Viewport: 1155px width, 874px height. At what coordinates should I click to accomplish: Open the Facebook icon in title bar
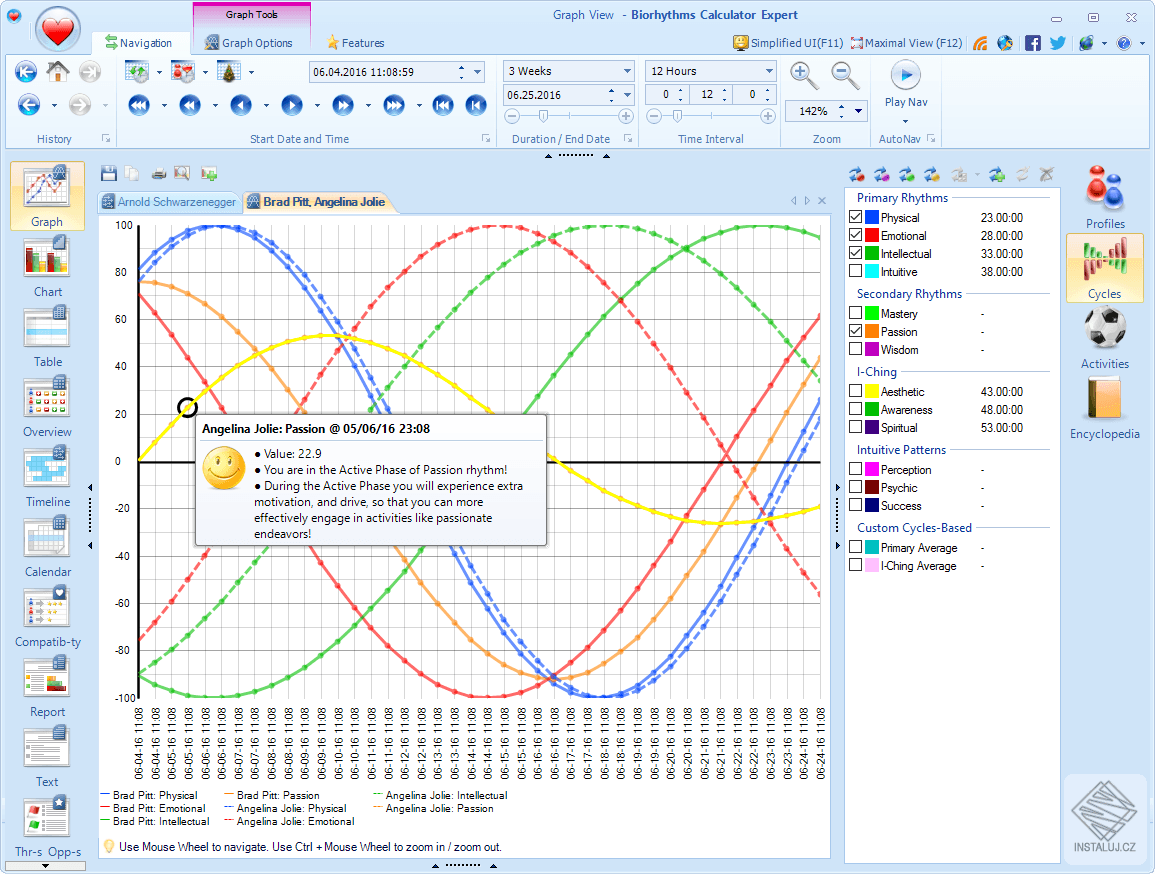click(x=1033, y=43)
